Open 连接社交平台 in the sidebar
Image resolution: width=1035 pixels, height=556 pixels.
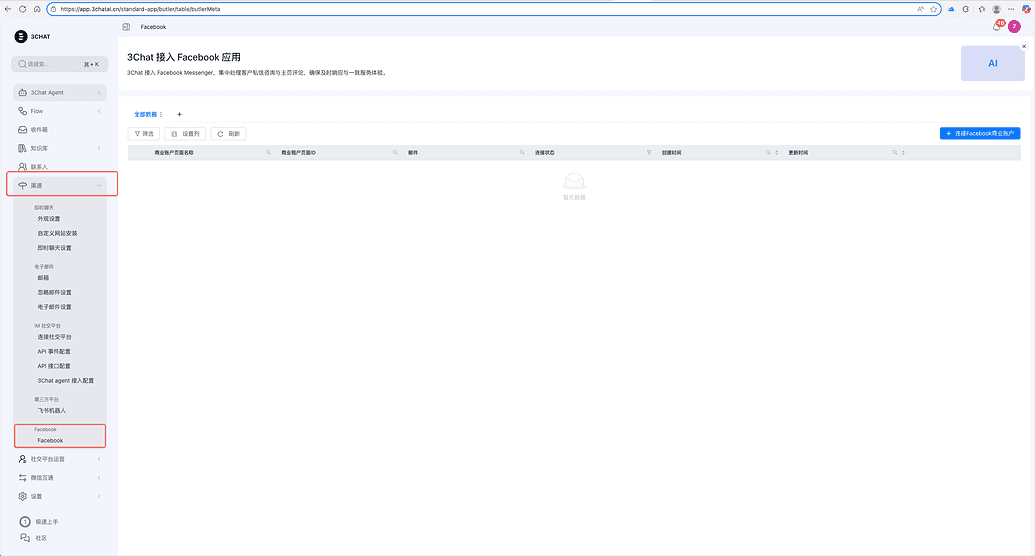[54, 337]
